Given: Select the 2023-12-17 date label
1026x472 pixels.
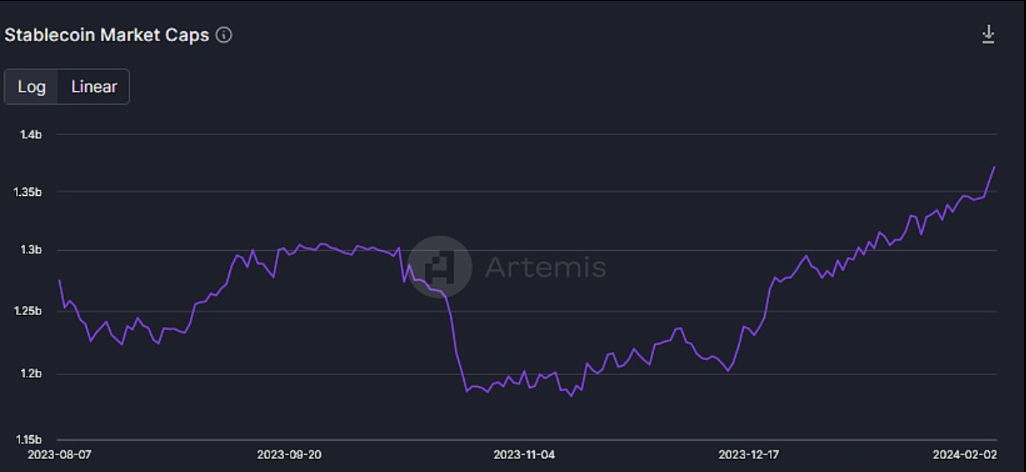Looking at the screenshot, I should (750, 454).
